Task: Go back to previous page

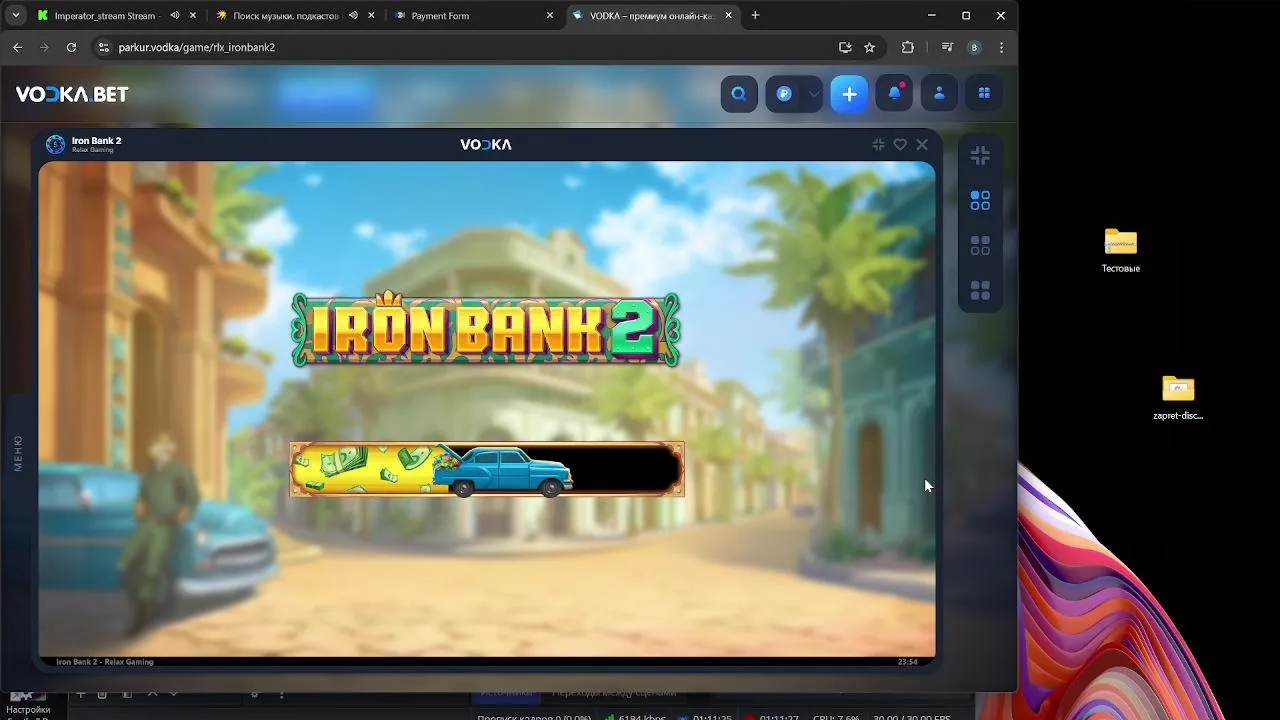Action: [17, 47]
